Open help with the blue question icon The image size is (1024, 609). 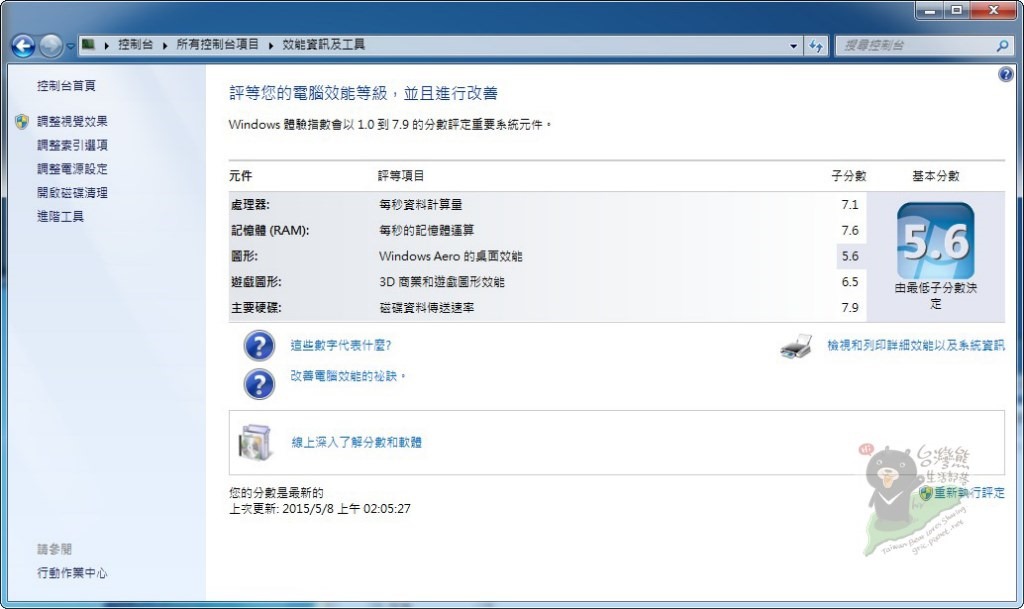coord(1006,74)
